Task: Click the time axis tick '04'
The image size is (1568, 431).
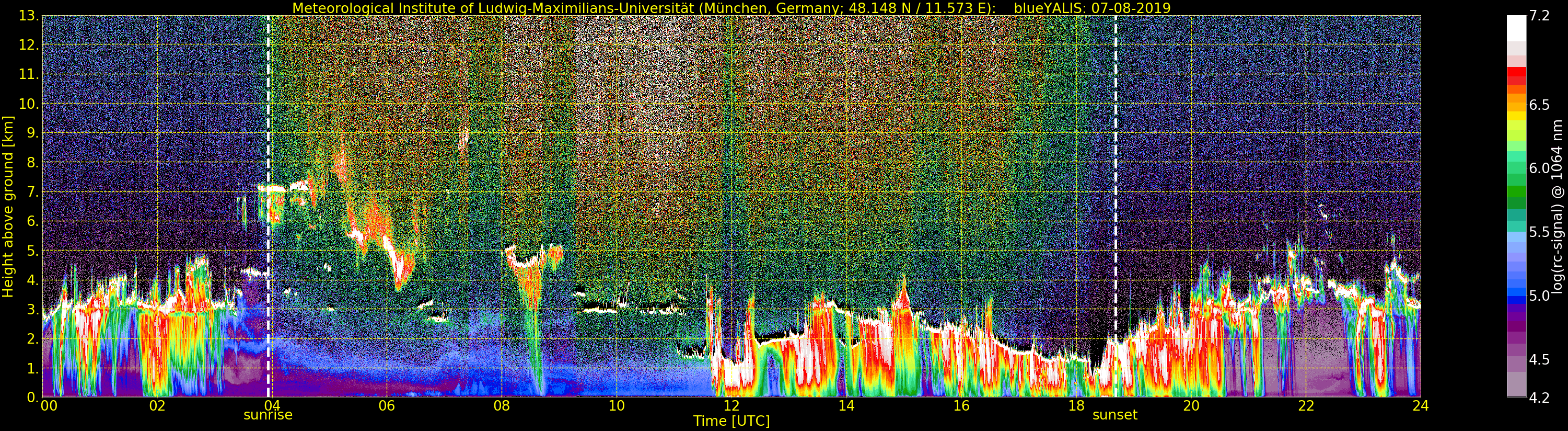Action: tap(272, 405)
